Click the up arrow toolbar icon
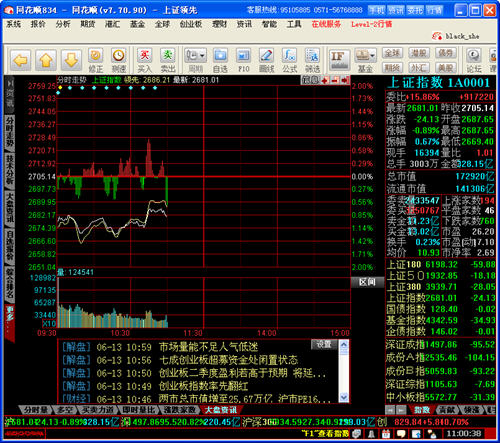 pyautogui.click(x=46, y=60)
